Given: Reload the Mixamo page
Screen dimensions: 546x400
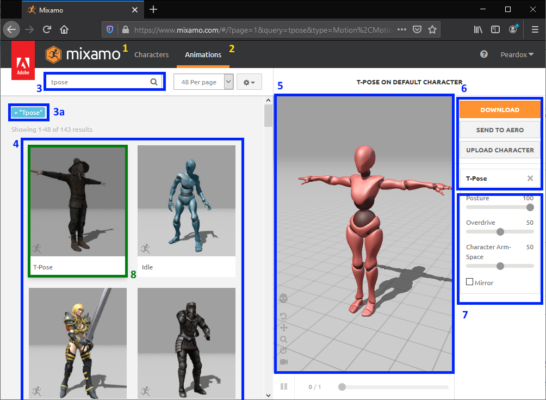Looking at the screenshot, I should tap(47, 30).
